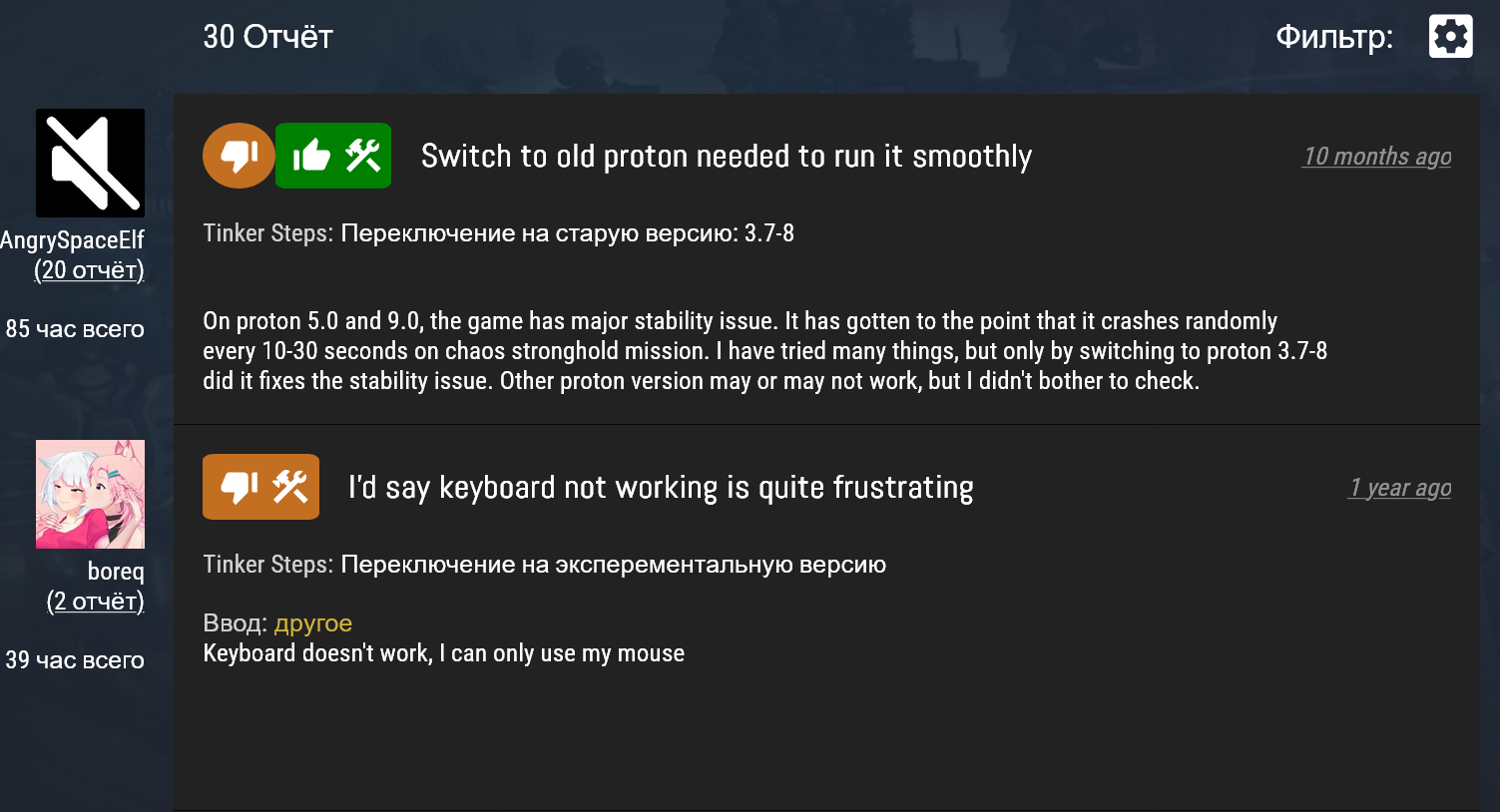Click the AngrySpaceElf username

(x=73, y=240)
